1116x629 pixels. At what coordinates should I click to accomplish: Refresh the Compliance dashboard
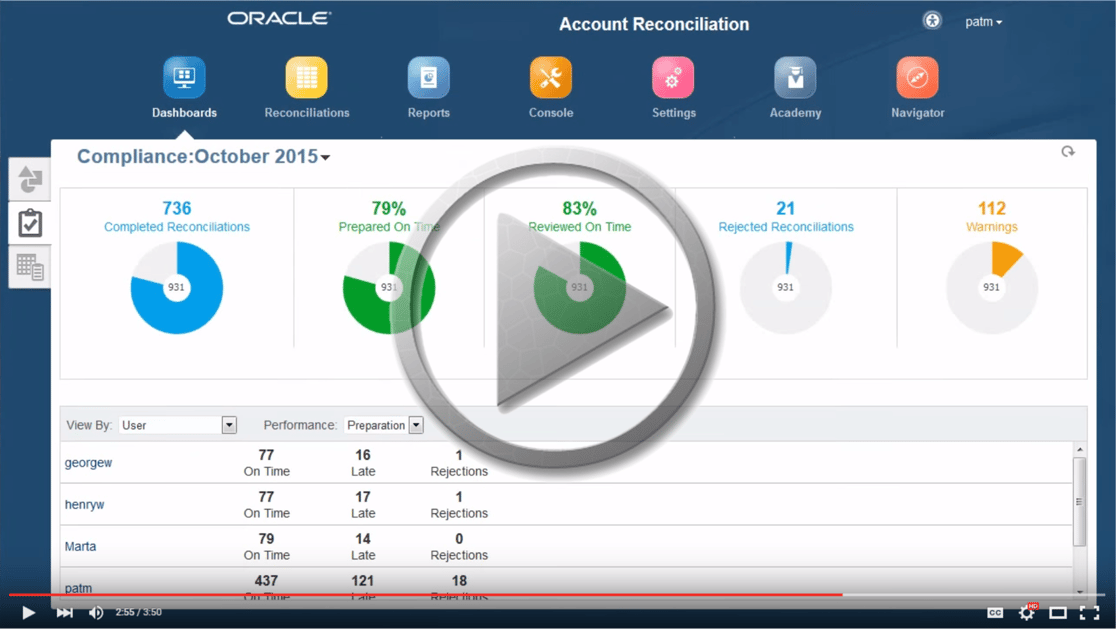tap(1068, 151)
